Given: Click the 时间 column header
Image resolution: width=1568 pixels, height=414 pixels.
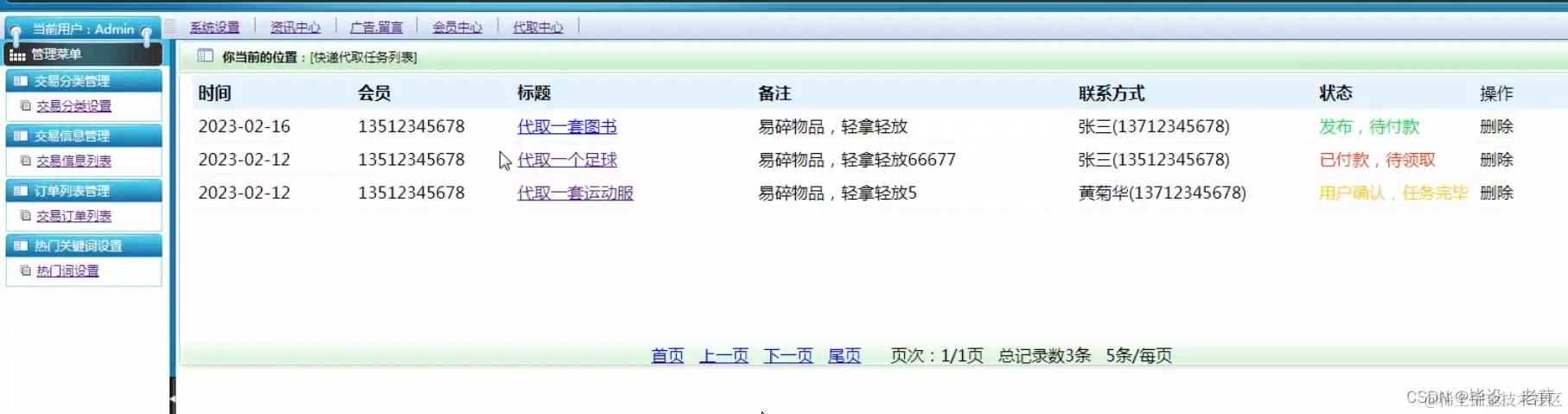Looking at the screenshot, I should pos(214,93).
